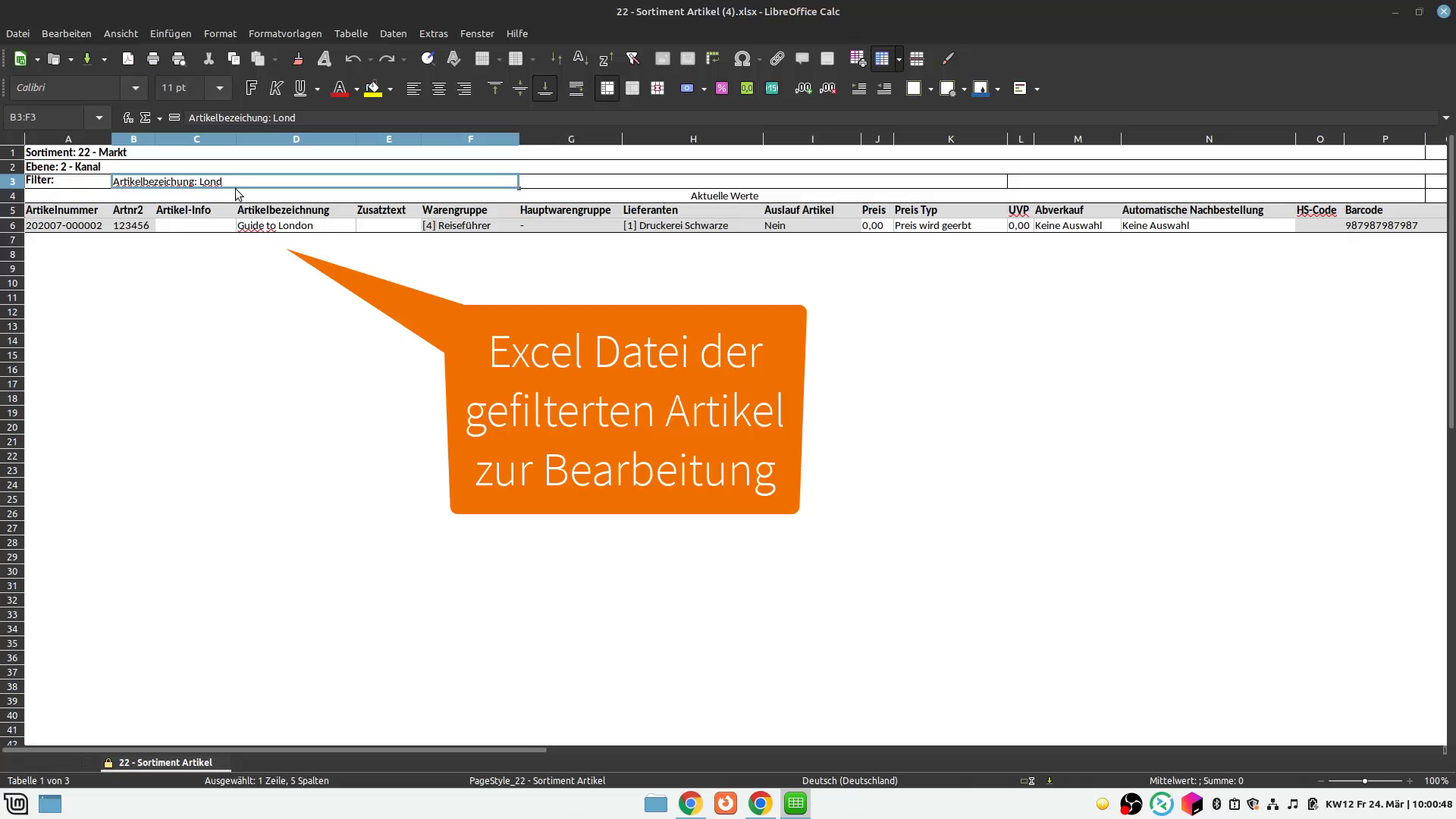Format the cell as date
Screen dimensions: 1456x819
click(772, 89)
